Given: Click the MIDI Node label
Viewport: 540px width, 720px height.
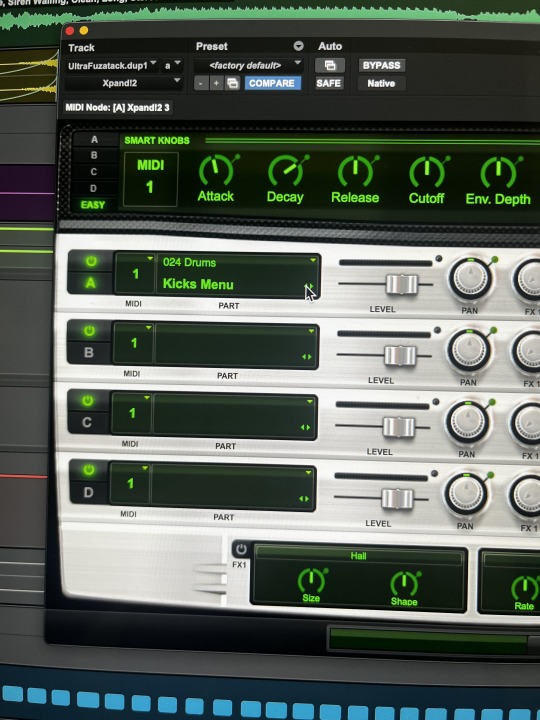Looking at the screenshot, I should [117, 107].
